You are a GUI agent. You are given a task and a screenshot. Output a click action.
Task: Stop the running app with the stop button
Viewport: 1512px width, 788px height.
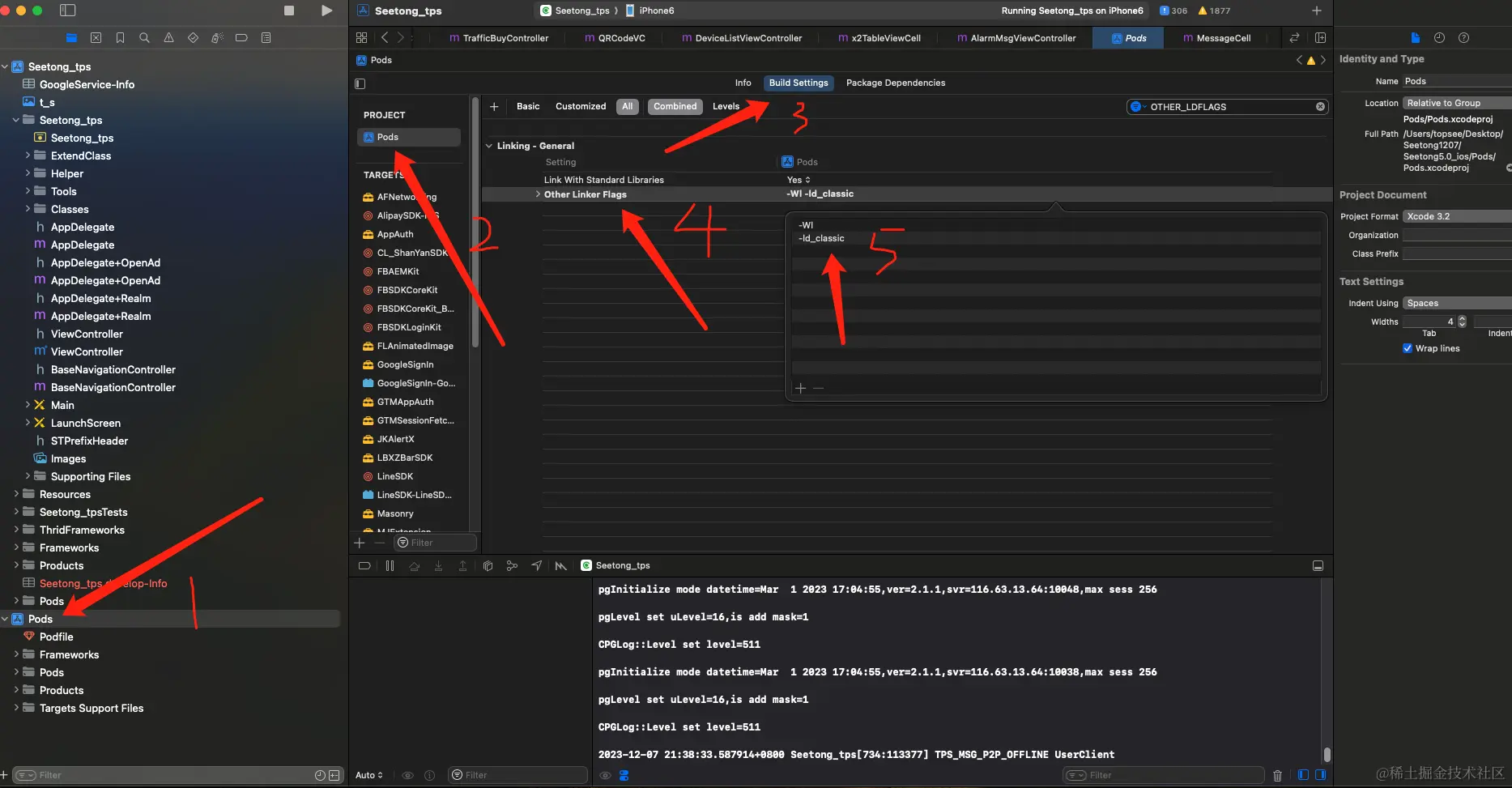point(289,11)
